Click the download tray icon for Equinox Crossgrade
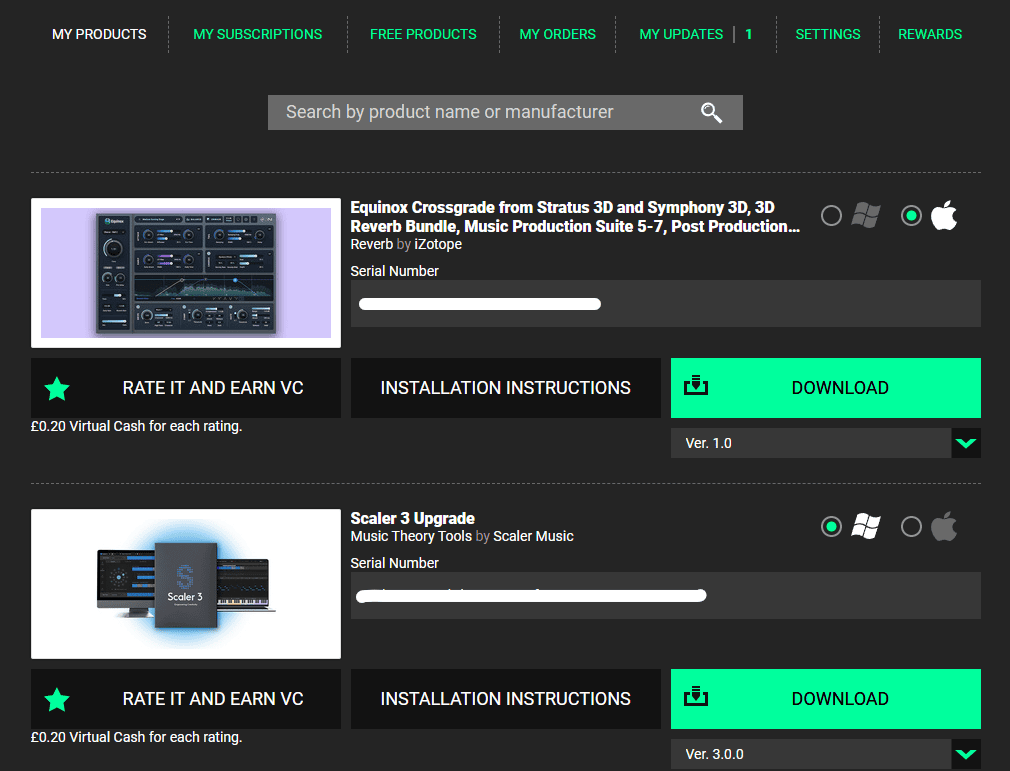The image size is (1010, 771). [x=696, y=386]
